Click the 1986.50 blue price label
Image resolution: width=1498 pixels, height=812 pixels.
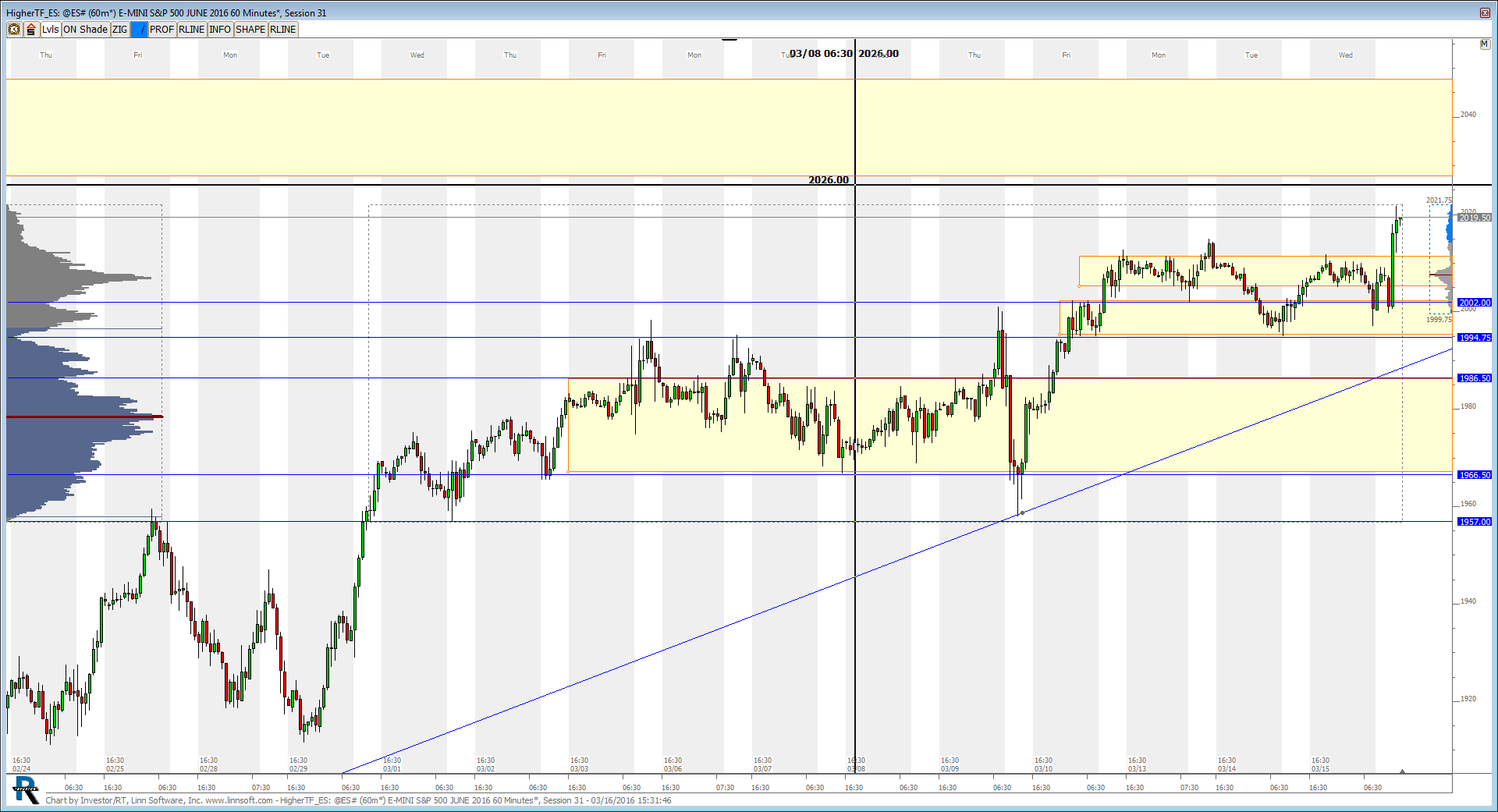pos(1474,378)
